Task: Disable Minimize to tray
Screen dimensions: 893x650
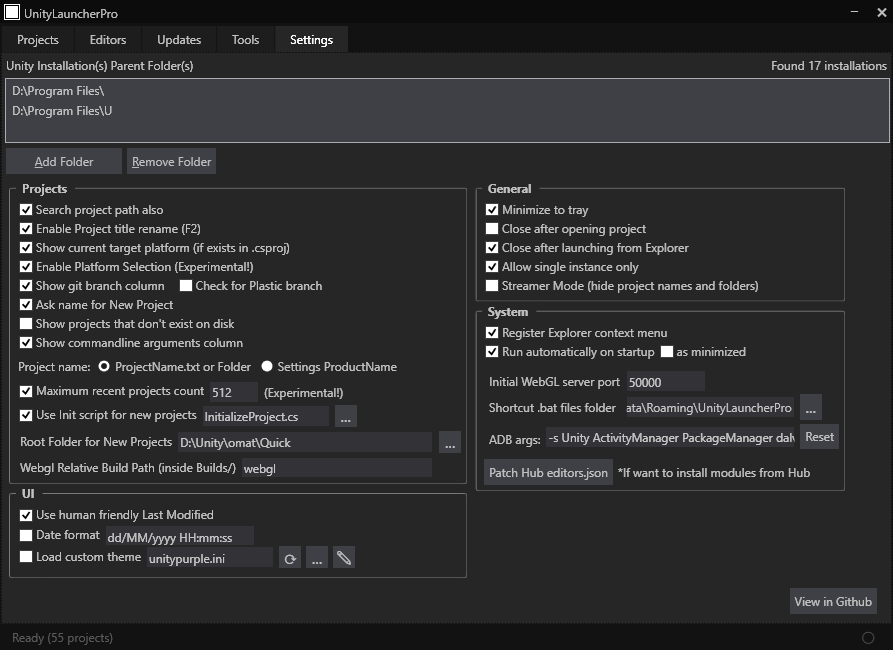Action: (x=492, y=210)
